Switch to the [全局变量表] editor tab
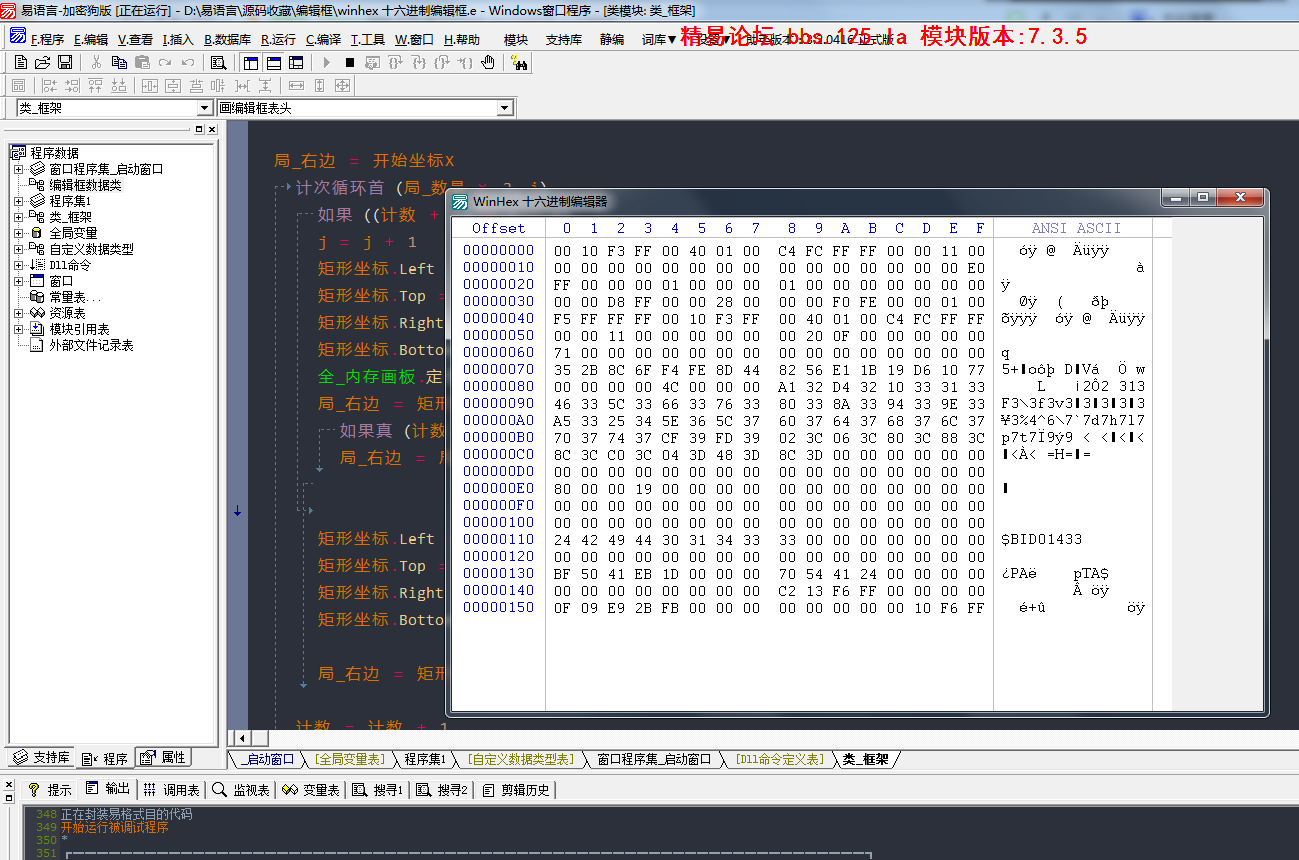 (x=349, y=759)
